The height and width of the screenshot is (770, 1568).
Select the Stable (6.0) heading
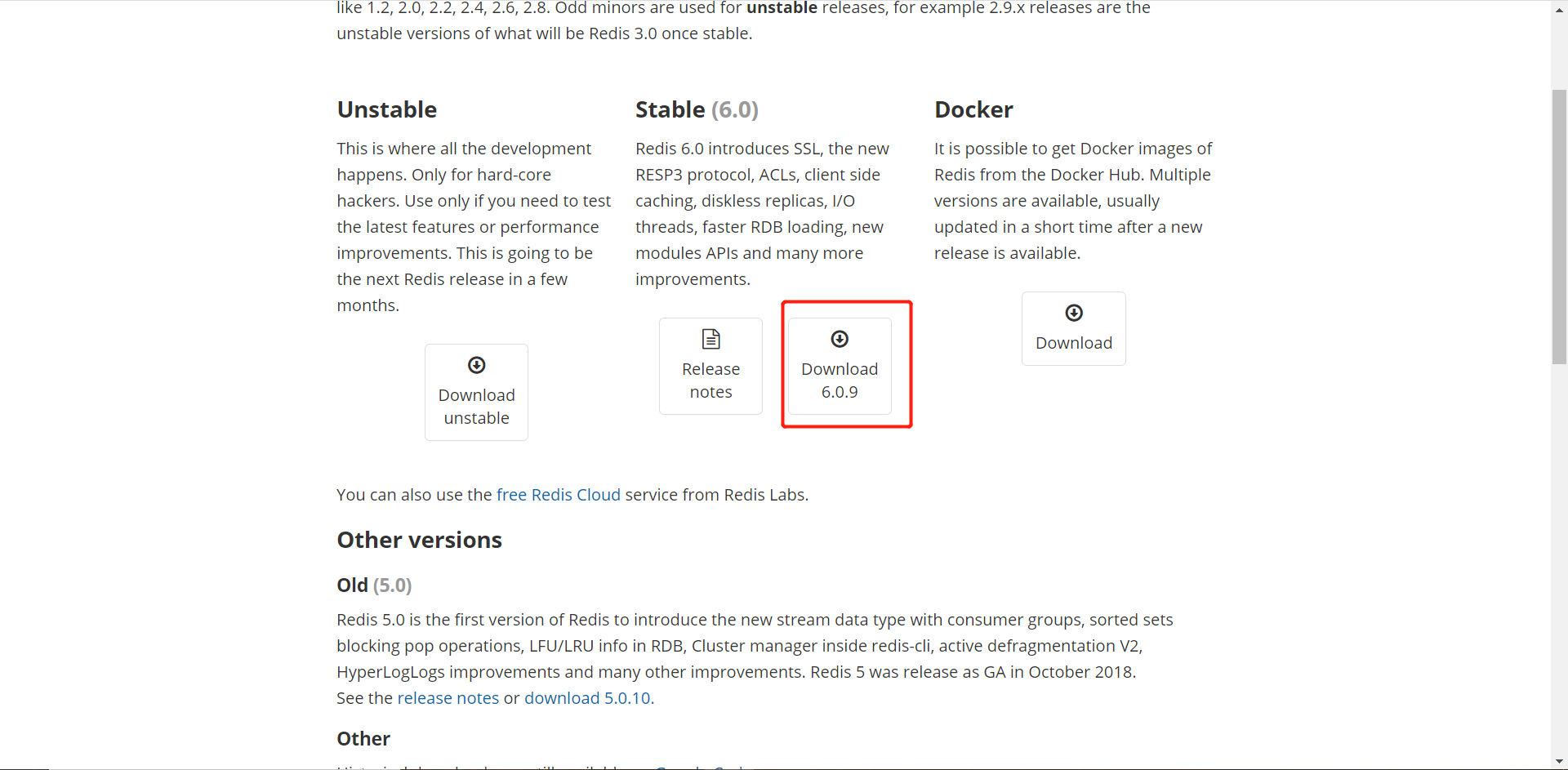pyautogui.click(x=697, y=109)
